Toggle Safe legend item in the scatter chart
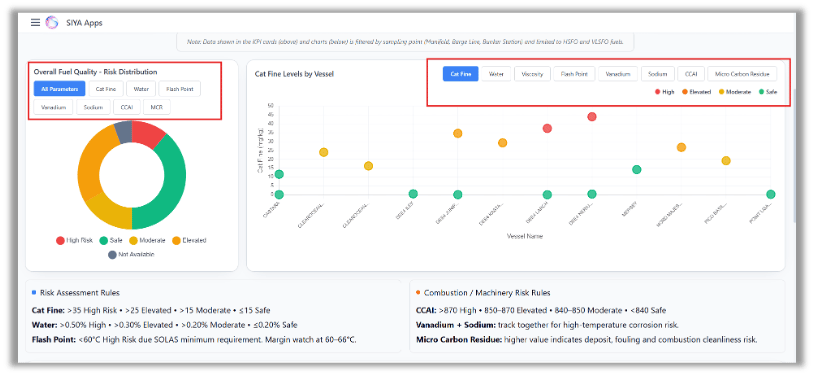Image resolution: width=815 pixels, height=375 pixels. (768, 92)
